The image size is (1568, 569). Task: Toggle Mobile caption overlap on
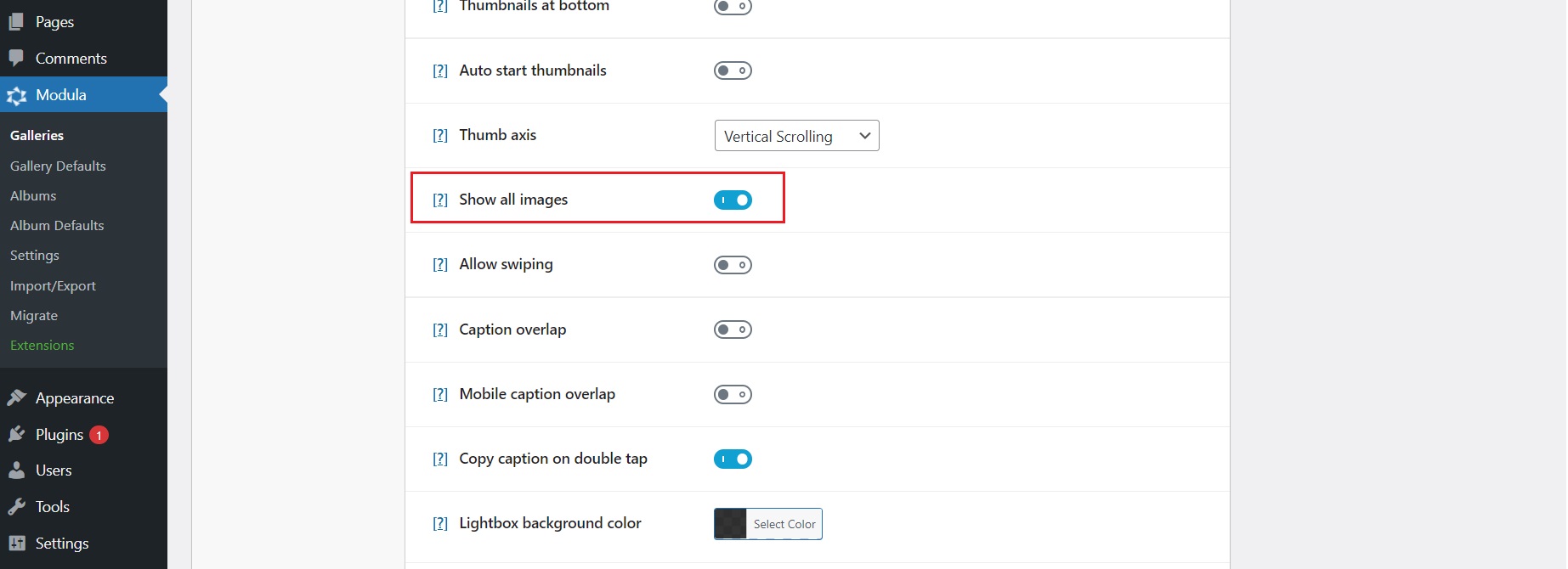coord(733,395)
